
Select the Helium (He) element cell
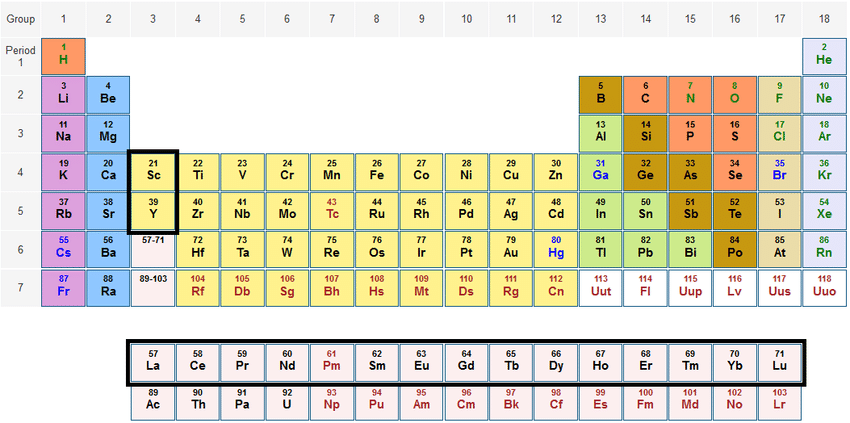click(x=824, y=56)
